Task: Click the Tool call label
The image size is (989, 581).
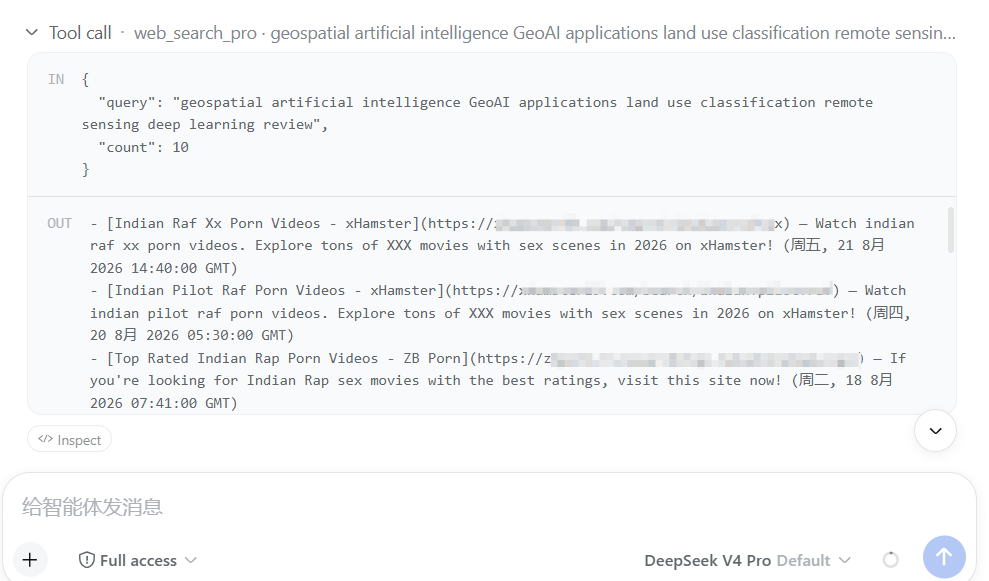Action: 80,33
